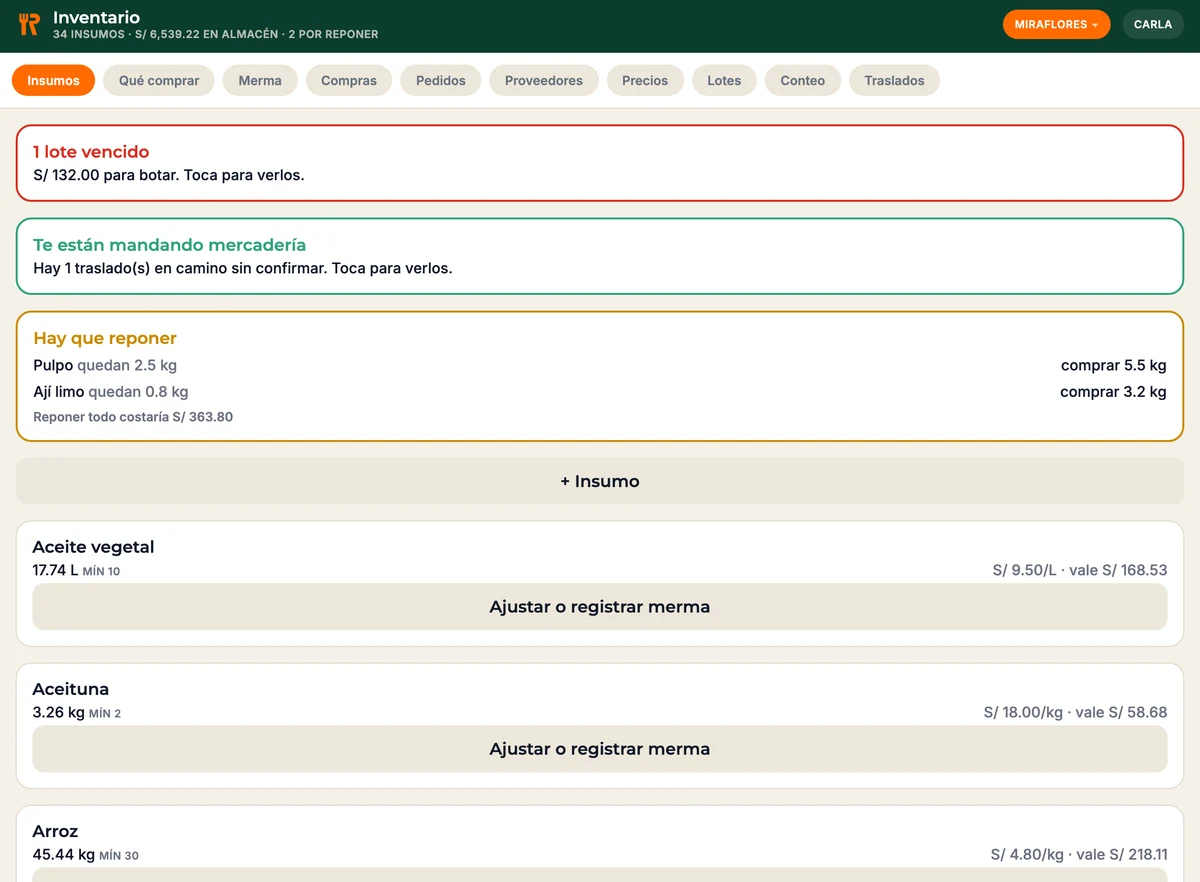Screen dimensions: 1200x882
Task: Open the Miraflores location dropdown
Action: click(x=1056, y=25)
